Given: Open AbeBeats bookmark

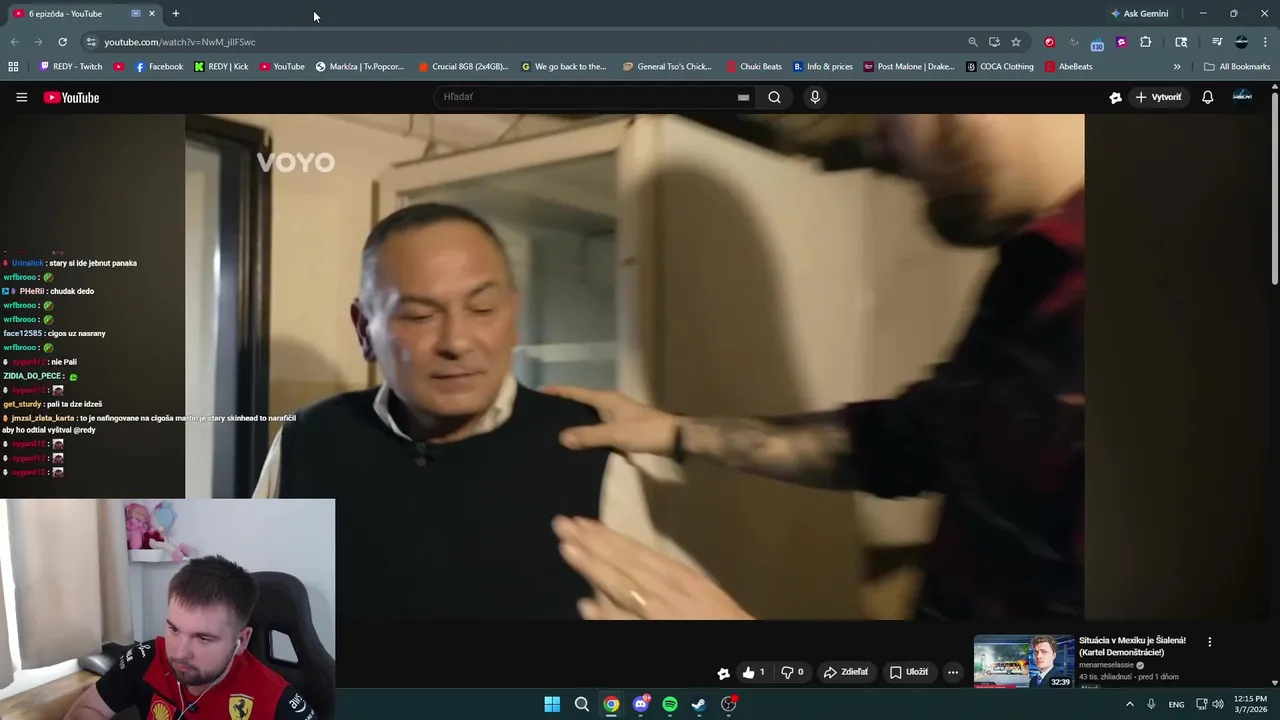Looking at the screenshot, I should click(1068, 67).
